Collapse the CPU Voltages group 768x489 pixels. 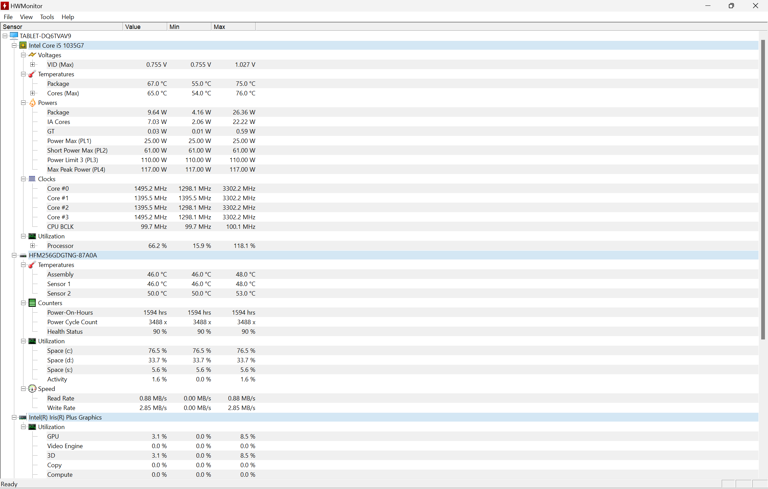click(23, 55)
